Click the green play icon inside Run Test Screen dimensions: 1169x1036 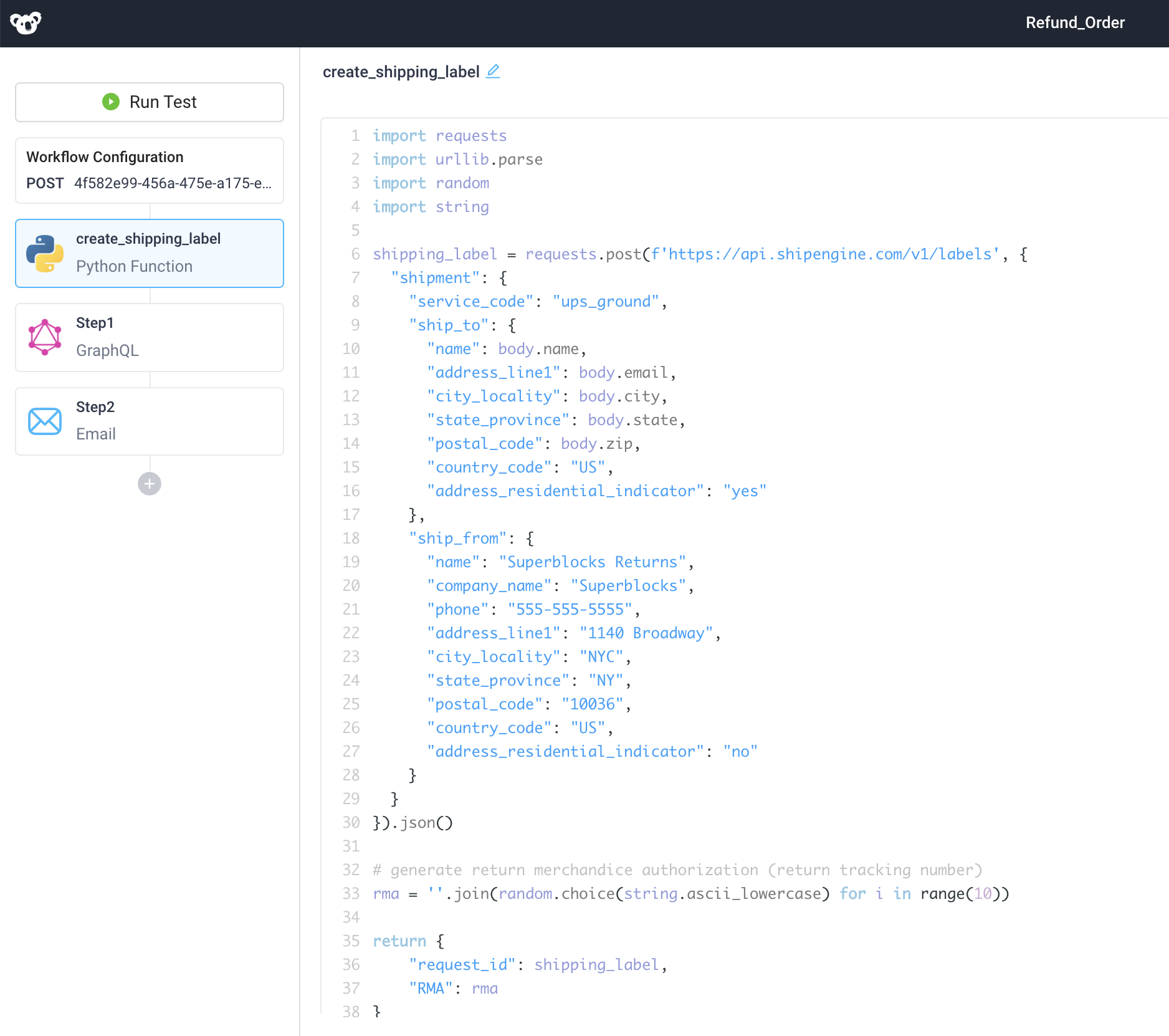tap(110, 102)
